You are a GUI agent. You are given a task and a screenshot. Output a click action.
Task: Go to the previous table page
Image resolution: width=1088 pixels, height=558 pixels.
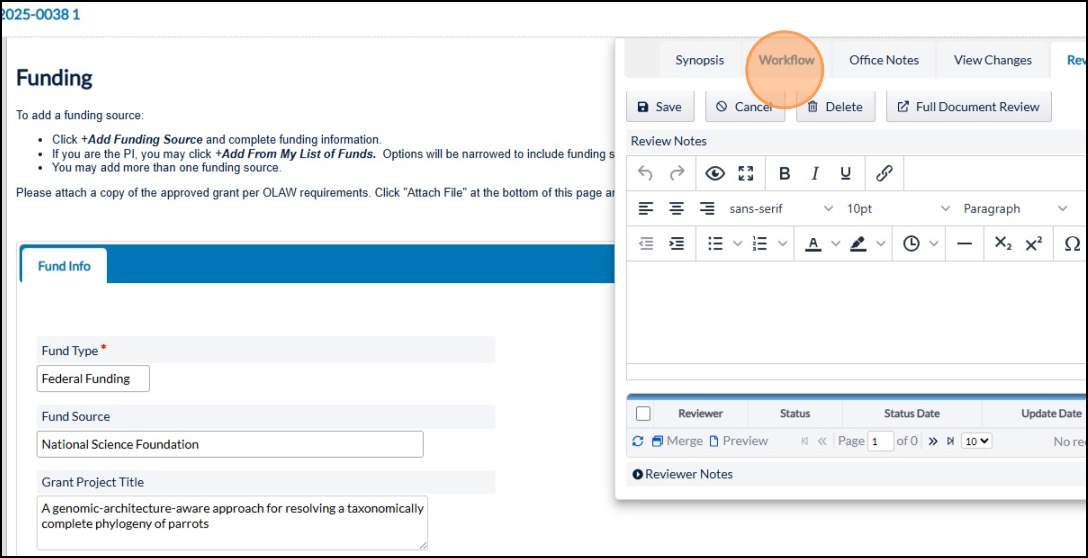(x=822, y=441)
